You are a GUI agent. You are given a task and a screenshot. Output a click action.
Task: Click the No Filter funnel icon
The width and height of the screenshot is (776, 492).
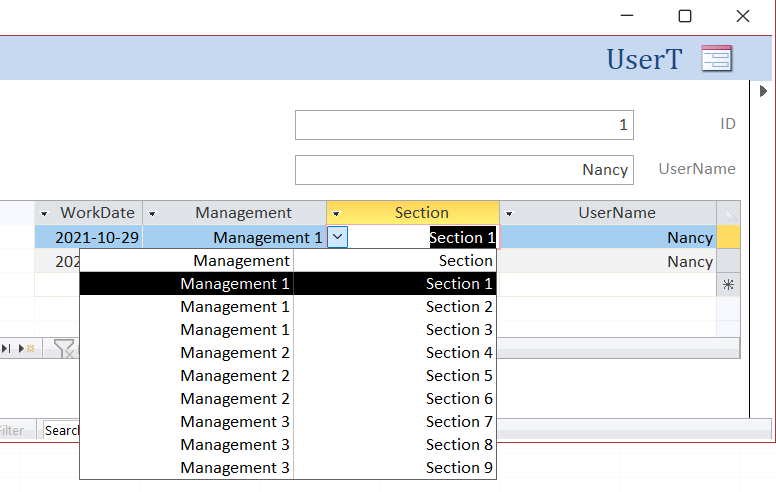point(64,348)
